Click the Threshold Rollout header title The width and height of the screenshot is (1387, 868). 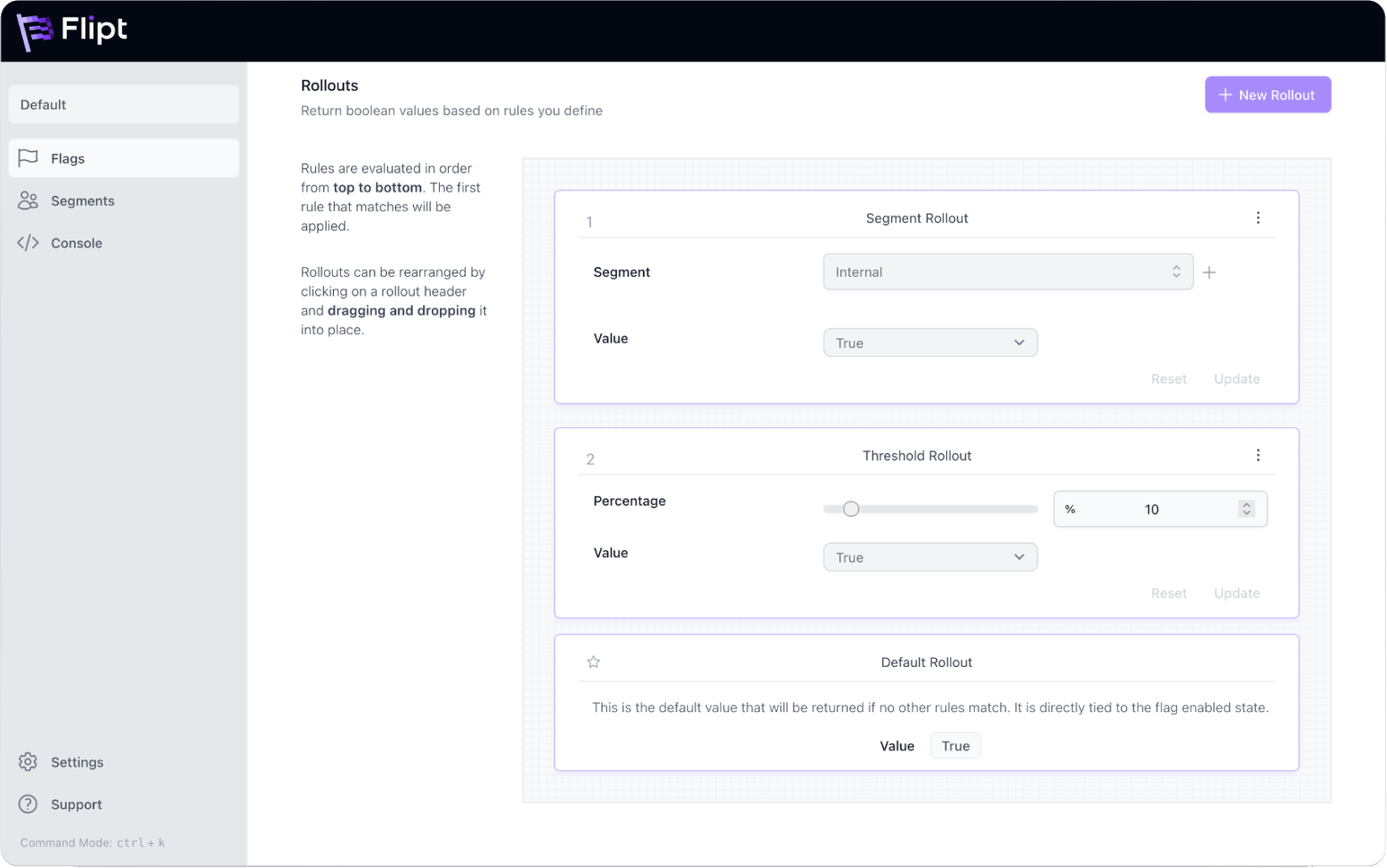click(x=917, y=456)
